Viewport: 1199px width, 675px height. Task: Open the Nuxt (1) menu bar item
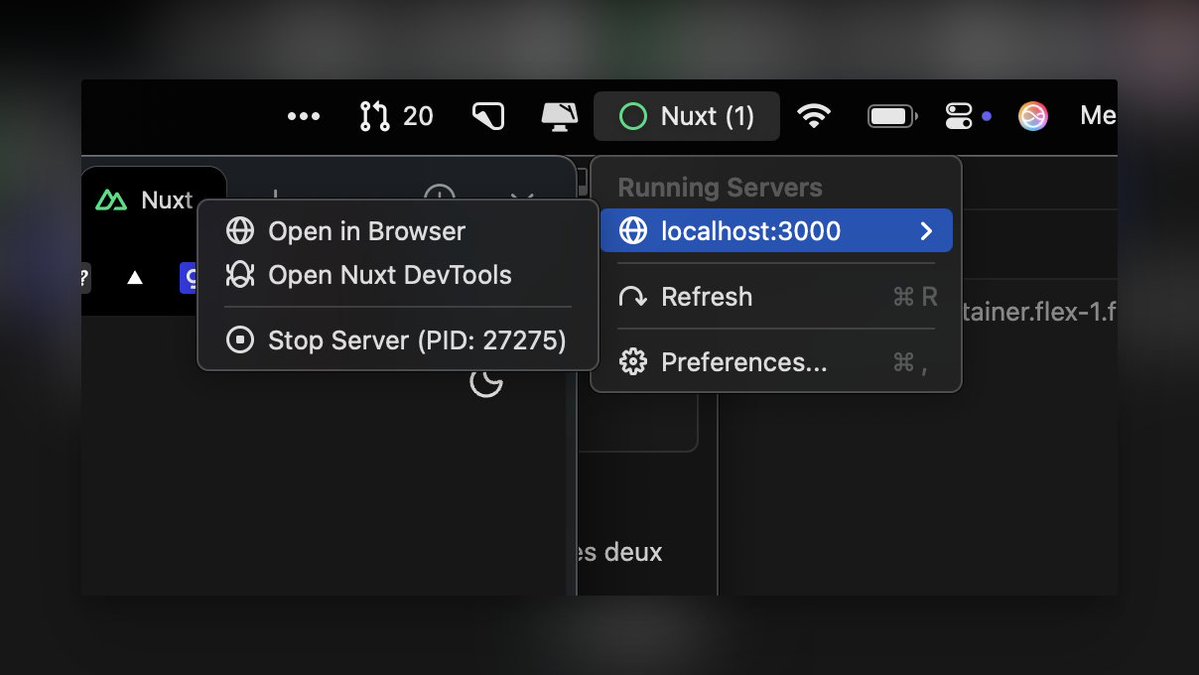point(686,116)
